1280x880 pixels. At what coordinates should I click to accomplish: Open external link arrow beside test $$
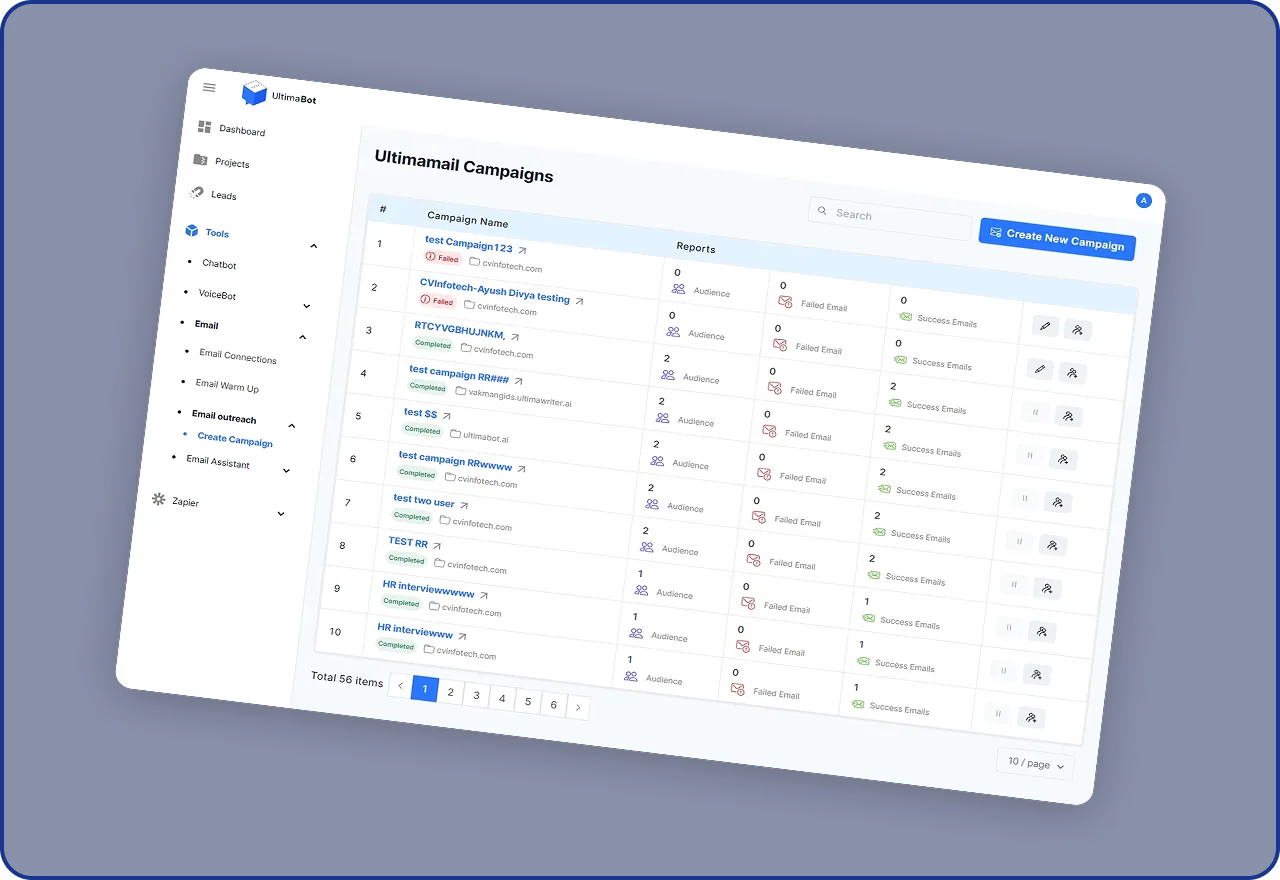point(447,416)
